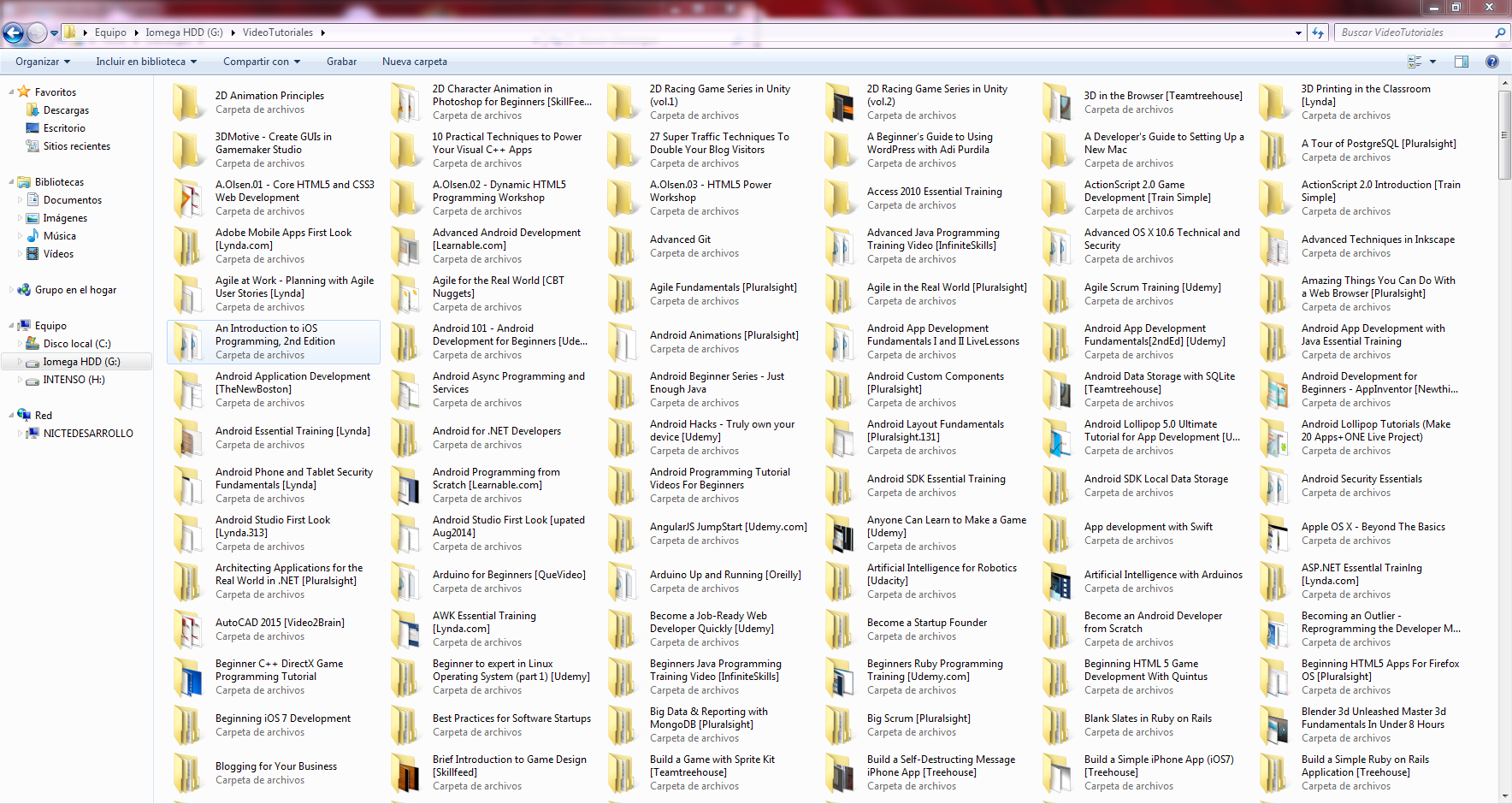Open the recent pages dropdown arrow
The width and height of the screenshot is (1512, 804).
point(54,33)
